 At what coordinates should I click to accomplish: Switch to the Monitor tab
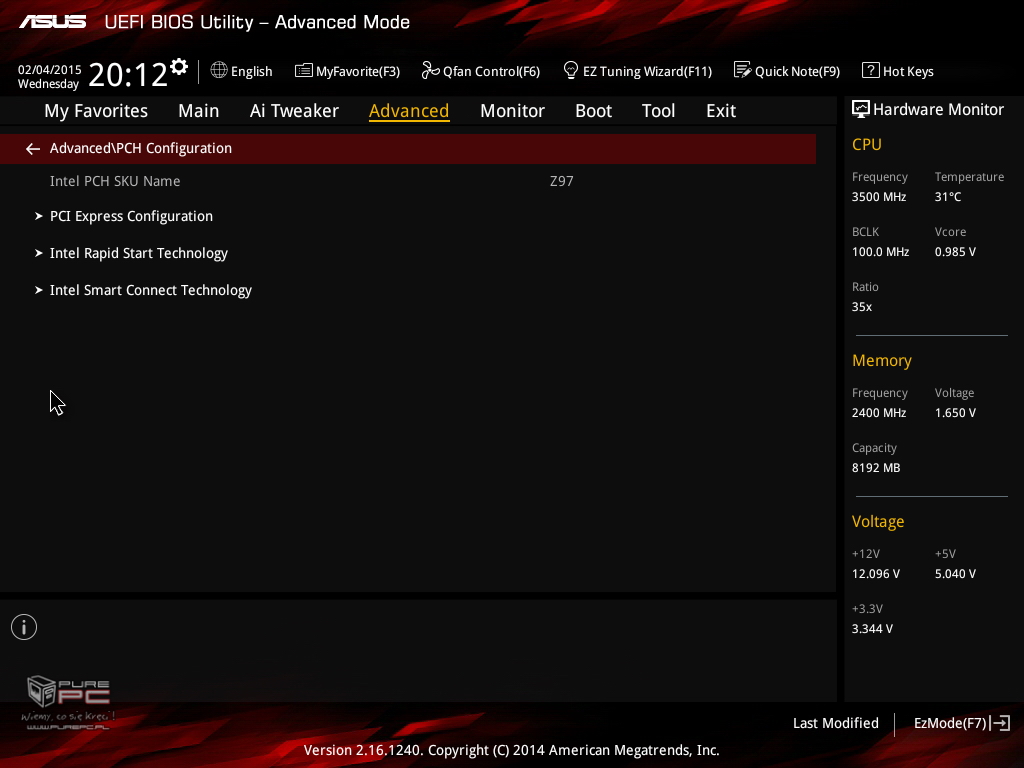(512, 111)
